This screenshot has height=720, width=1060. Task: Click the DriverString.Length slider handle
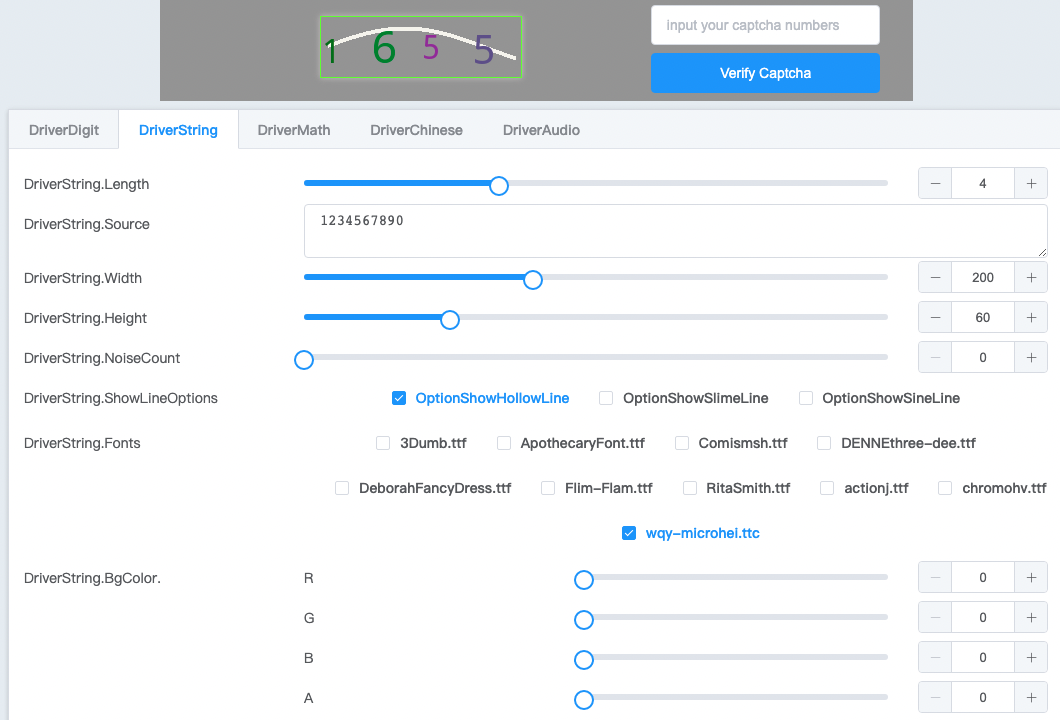[499, 185]
